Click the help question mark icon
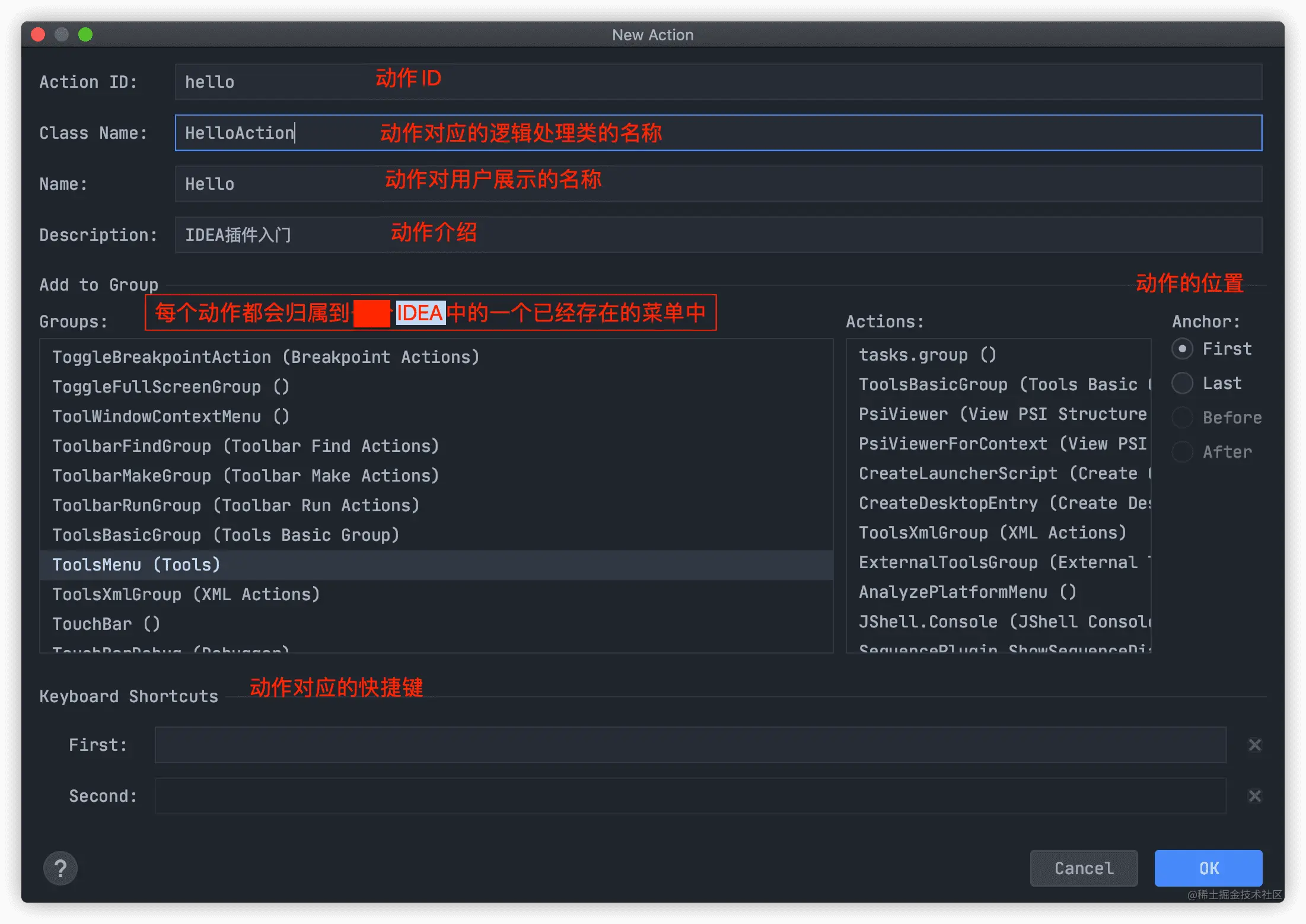 60,868
